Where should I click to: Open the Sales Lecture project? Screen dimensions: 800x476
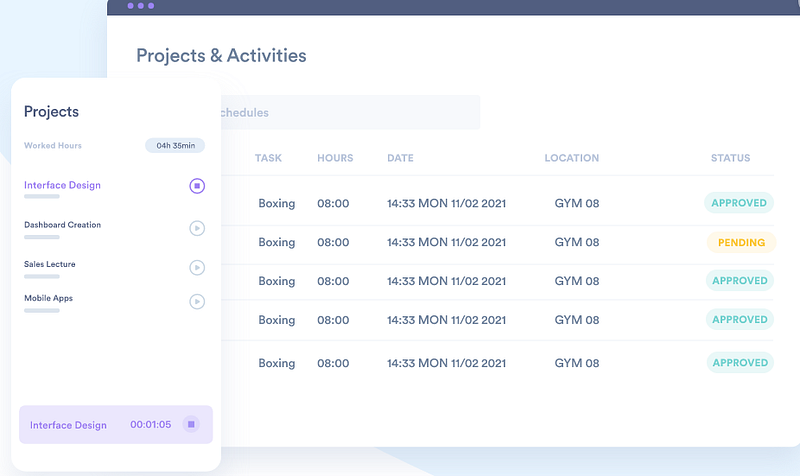point(49,264)
